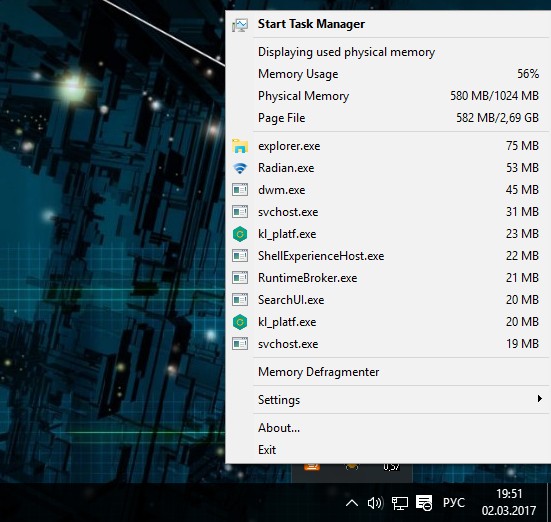Click the 582 MB/2,69 GB value
This screenshot has width=551, height=522.
(x=497, y=118)
